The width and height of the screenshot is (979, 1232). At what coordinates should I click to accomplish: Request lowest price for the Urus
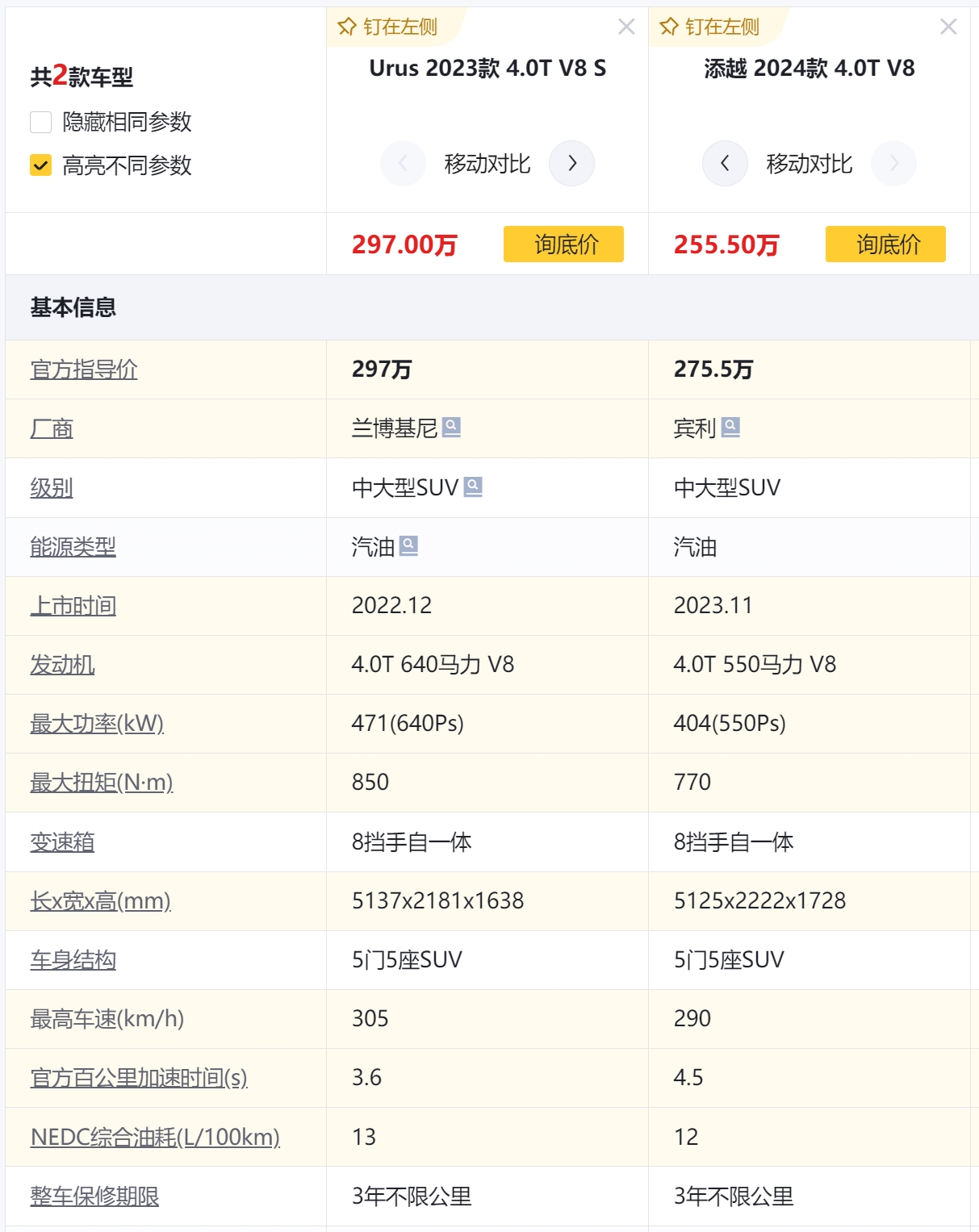click(563, 244)
